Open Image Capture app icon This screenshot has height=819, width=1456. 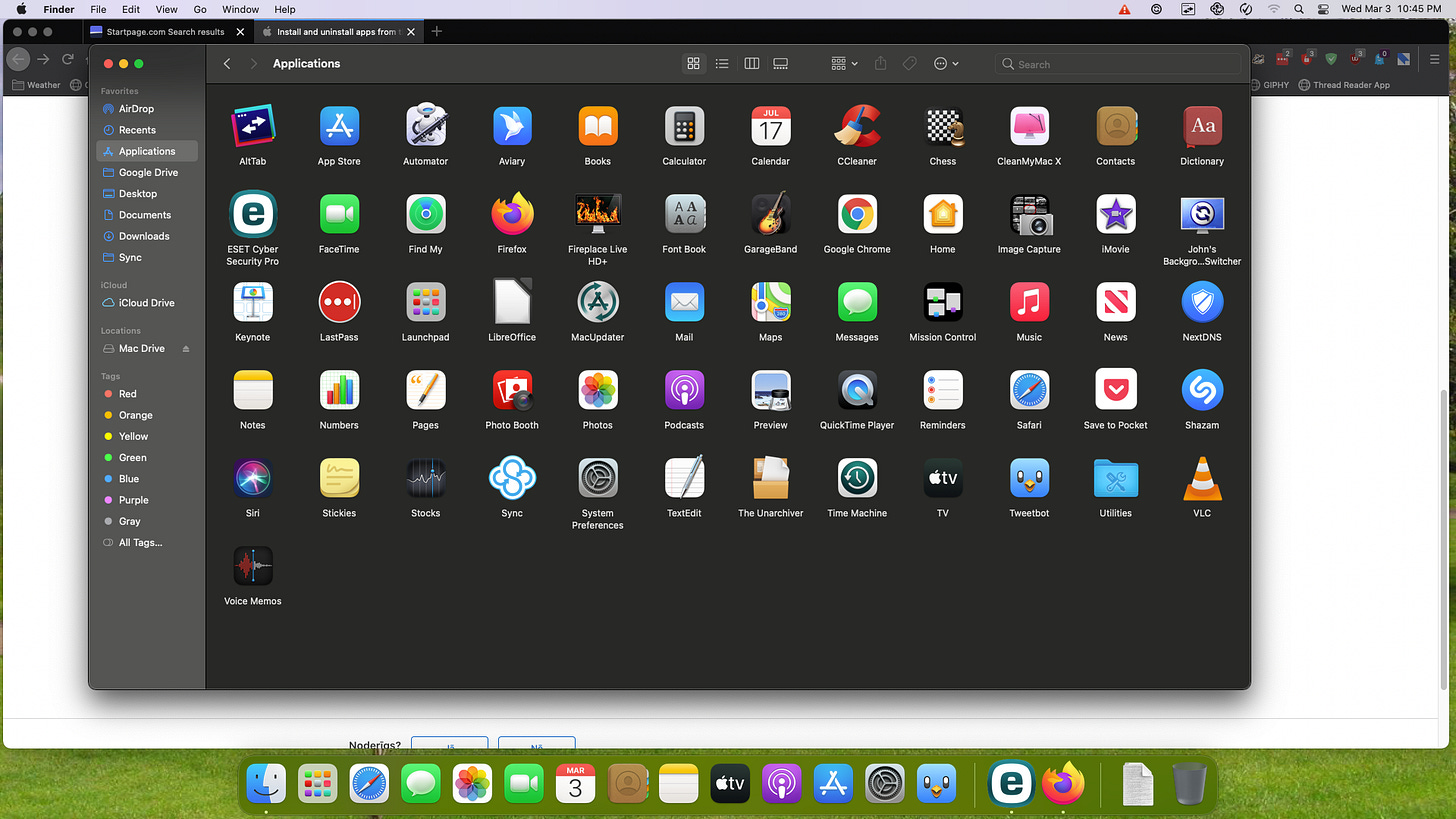[x=1029, y=214]
